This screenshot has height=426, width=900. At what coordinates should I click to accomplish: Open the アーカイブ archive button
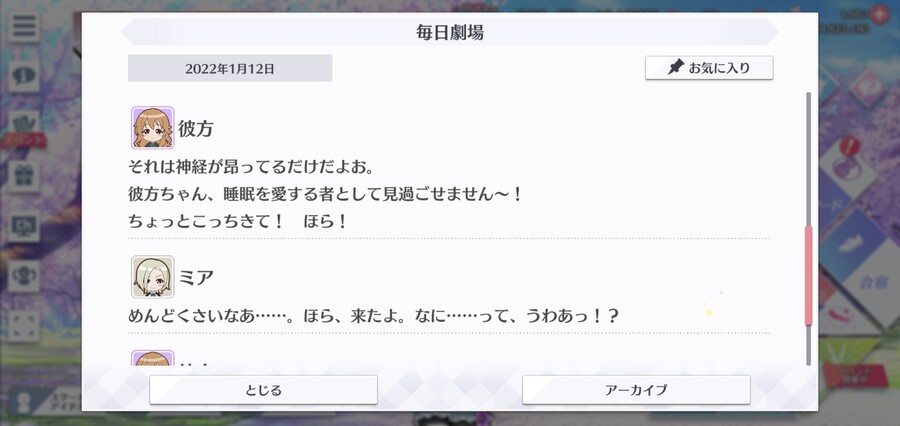click(x=636, y=390)
